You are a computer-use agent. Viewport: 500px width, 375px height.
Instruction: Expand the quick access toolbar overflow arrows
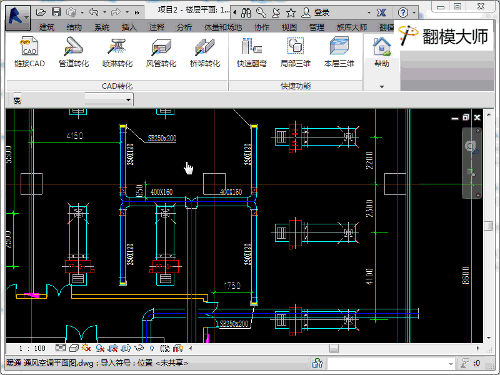[x=137, y=13]
